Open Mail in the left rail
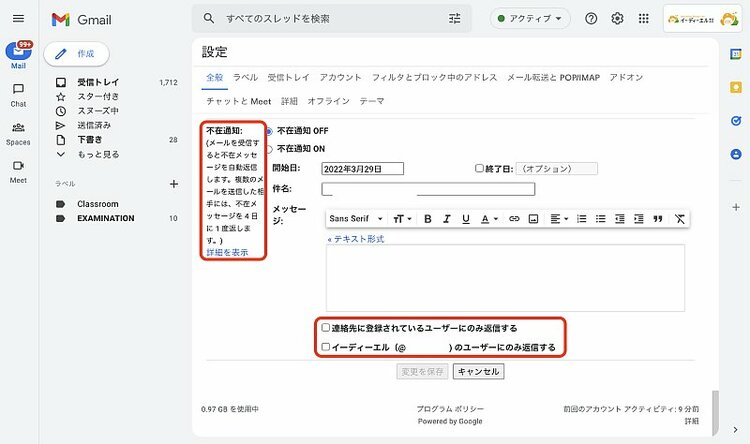Screen dimensions: 750x444 pos(18,55)
